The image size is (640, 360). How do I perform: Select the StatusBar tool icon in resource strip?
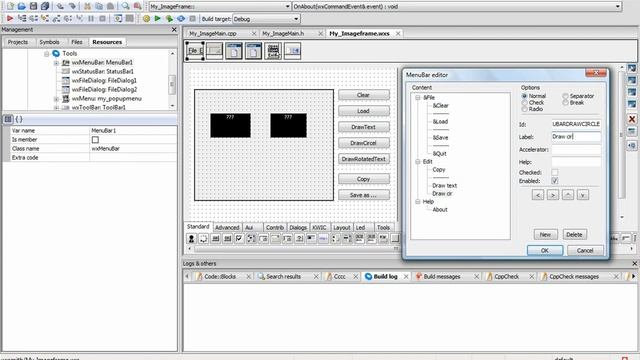tap(214, 51)
